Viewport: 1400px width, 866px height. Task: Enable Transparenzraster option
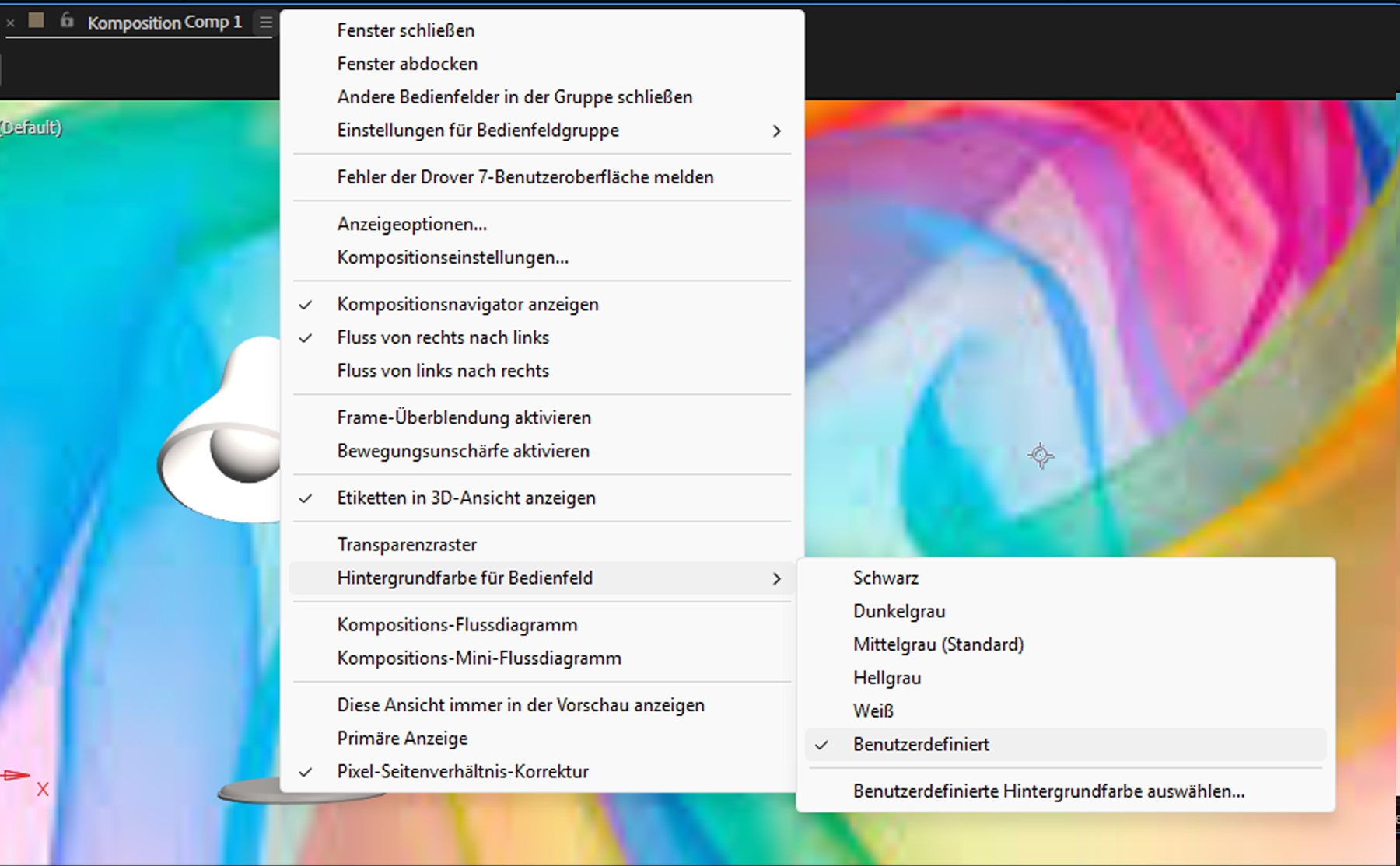pyautogui.click(x=407, y=544)
